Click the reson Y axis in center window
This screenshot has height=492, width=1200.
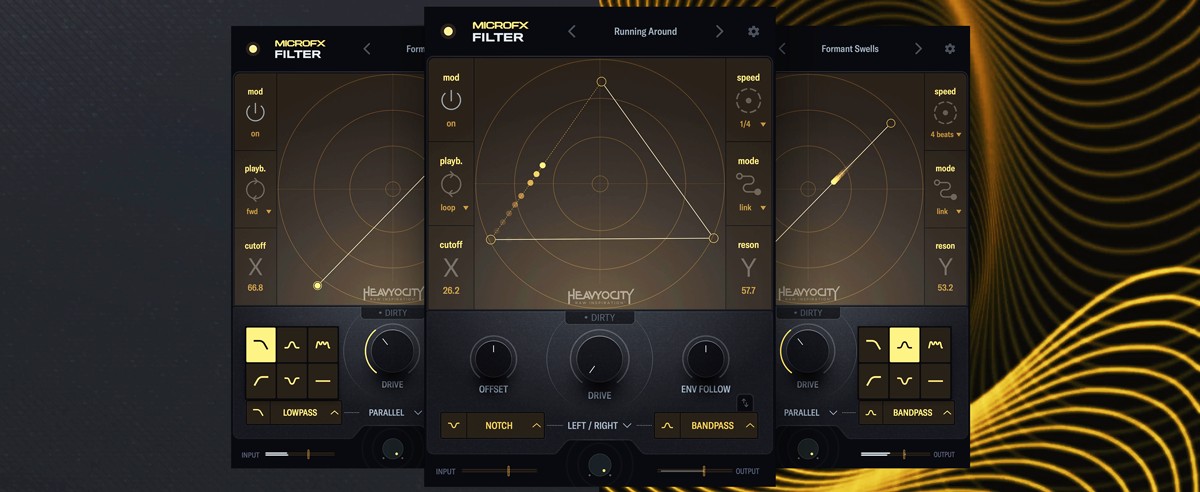(x=748, y=268)
